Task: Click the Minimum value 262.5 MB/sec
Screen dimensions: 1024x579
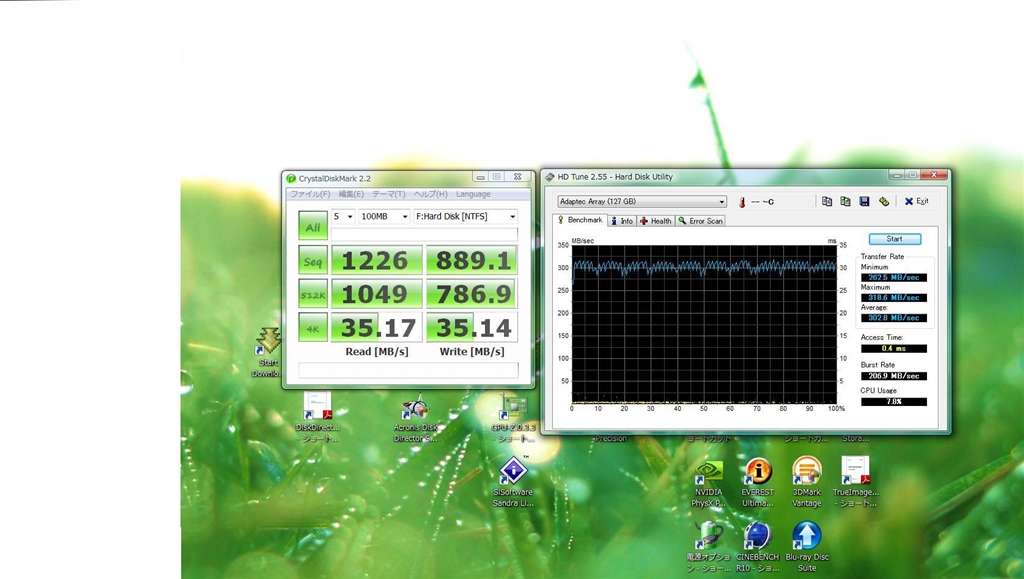Action: click(x=893, y=277)
